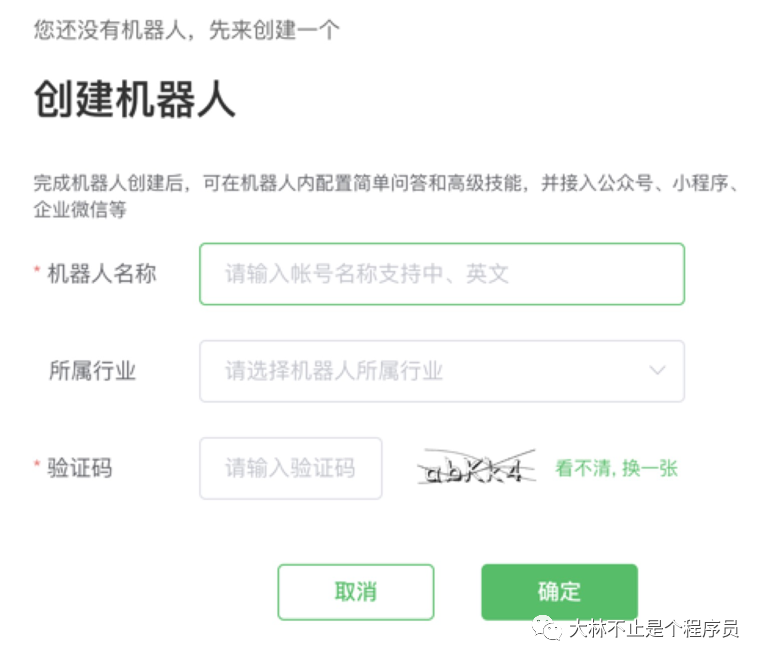The width and height of the screenshot is (764, 662).
Task: Click the 看不清, 换一张 refresh link
Action: tap(617, 468)
